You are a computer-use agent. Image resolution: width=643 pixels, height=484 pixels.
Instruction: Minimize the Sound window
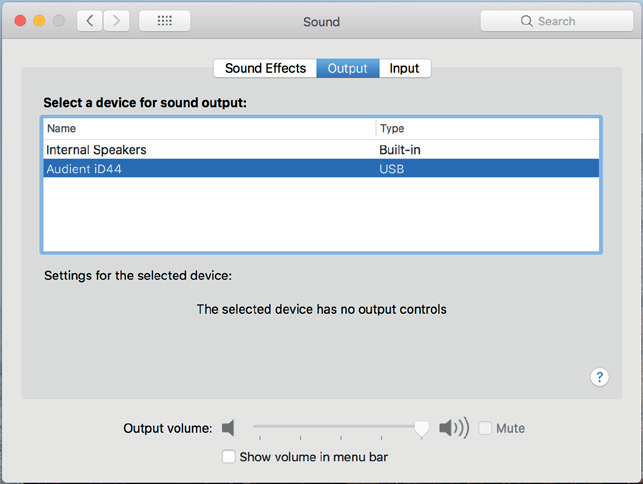39,21
